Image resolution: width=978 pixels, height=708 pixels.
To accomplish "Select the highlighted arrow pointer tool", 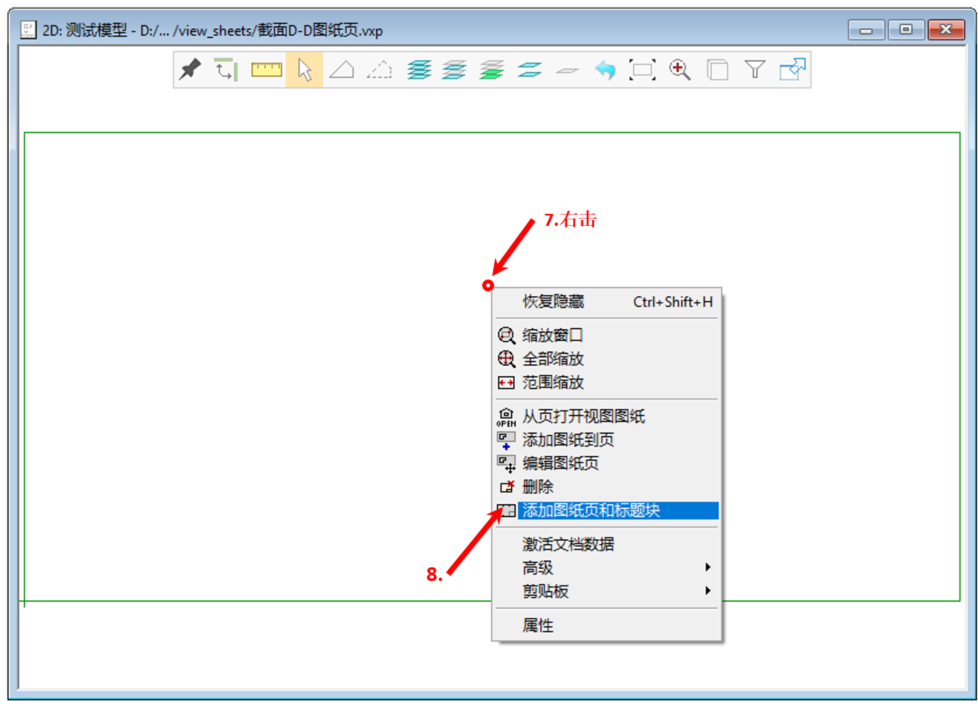I will tap(304, 69).
